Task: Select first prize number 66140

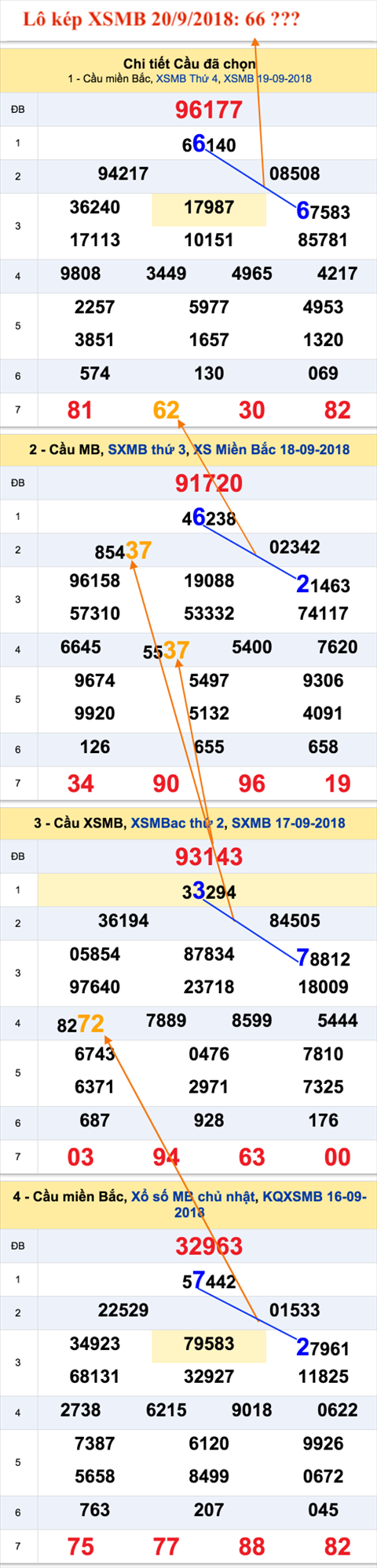Action: [208, 144]
